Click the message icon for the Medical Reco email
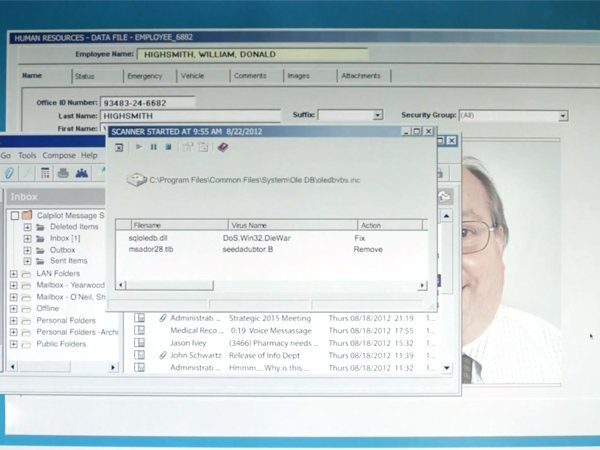The height and width of the screenshot is (450, 600). (139, 330)
